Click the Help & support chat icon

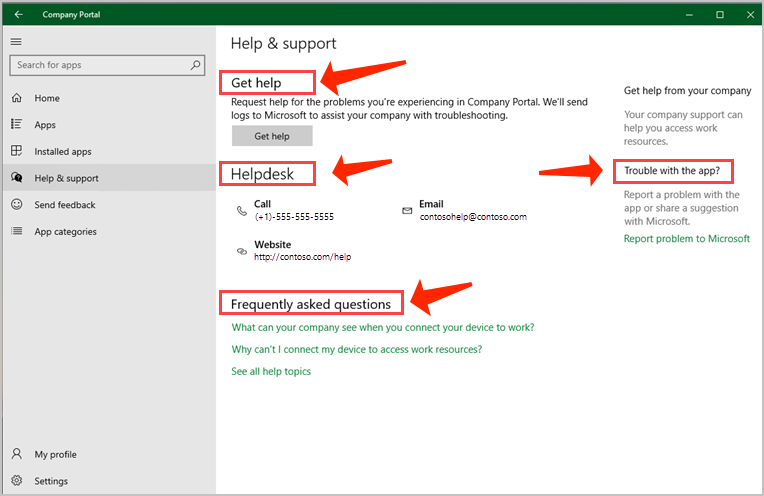[x=17, y=178]
